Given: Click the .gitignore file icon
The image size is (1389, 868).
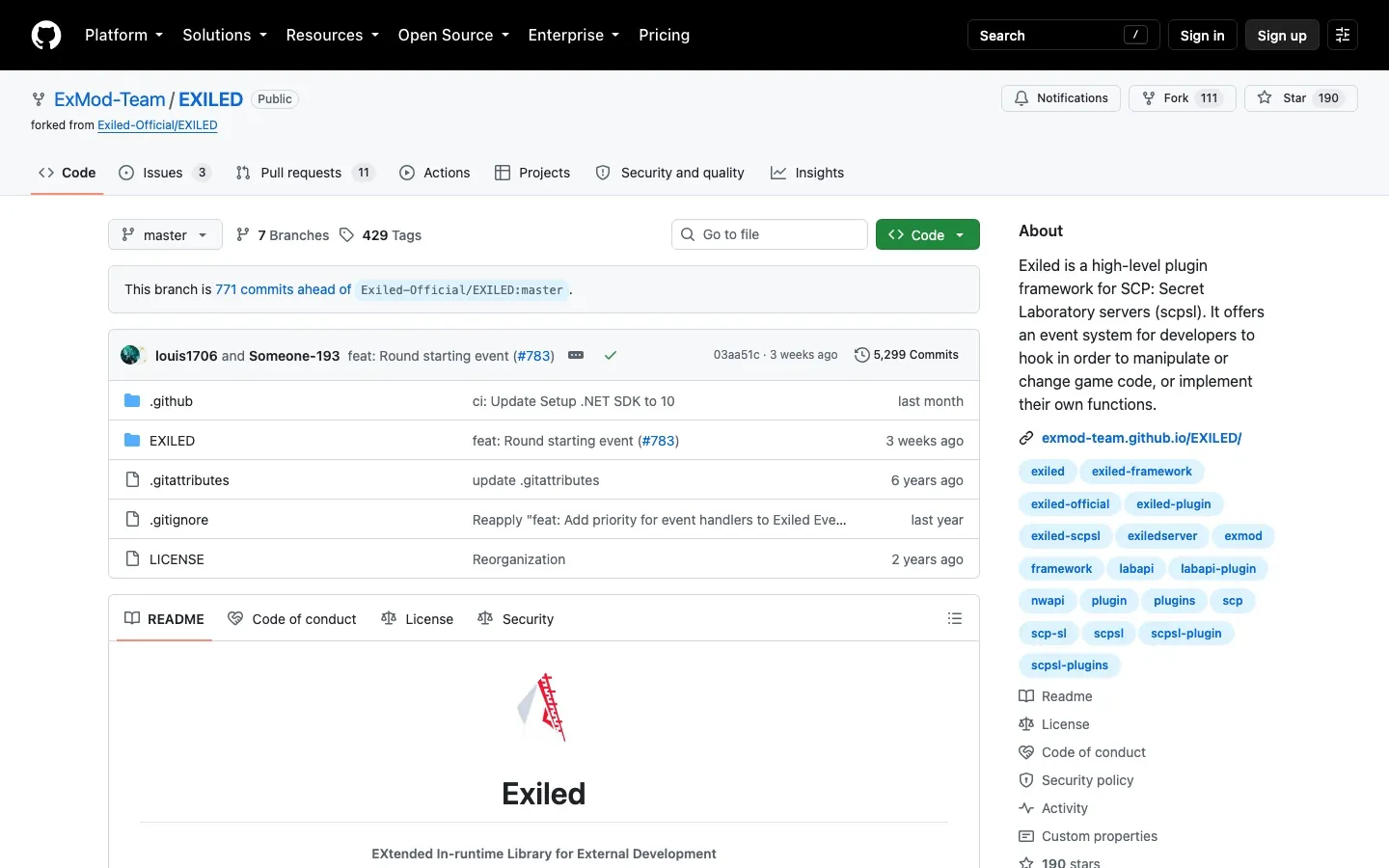Looking at the screenshot, I should (132, 519).
